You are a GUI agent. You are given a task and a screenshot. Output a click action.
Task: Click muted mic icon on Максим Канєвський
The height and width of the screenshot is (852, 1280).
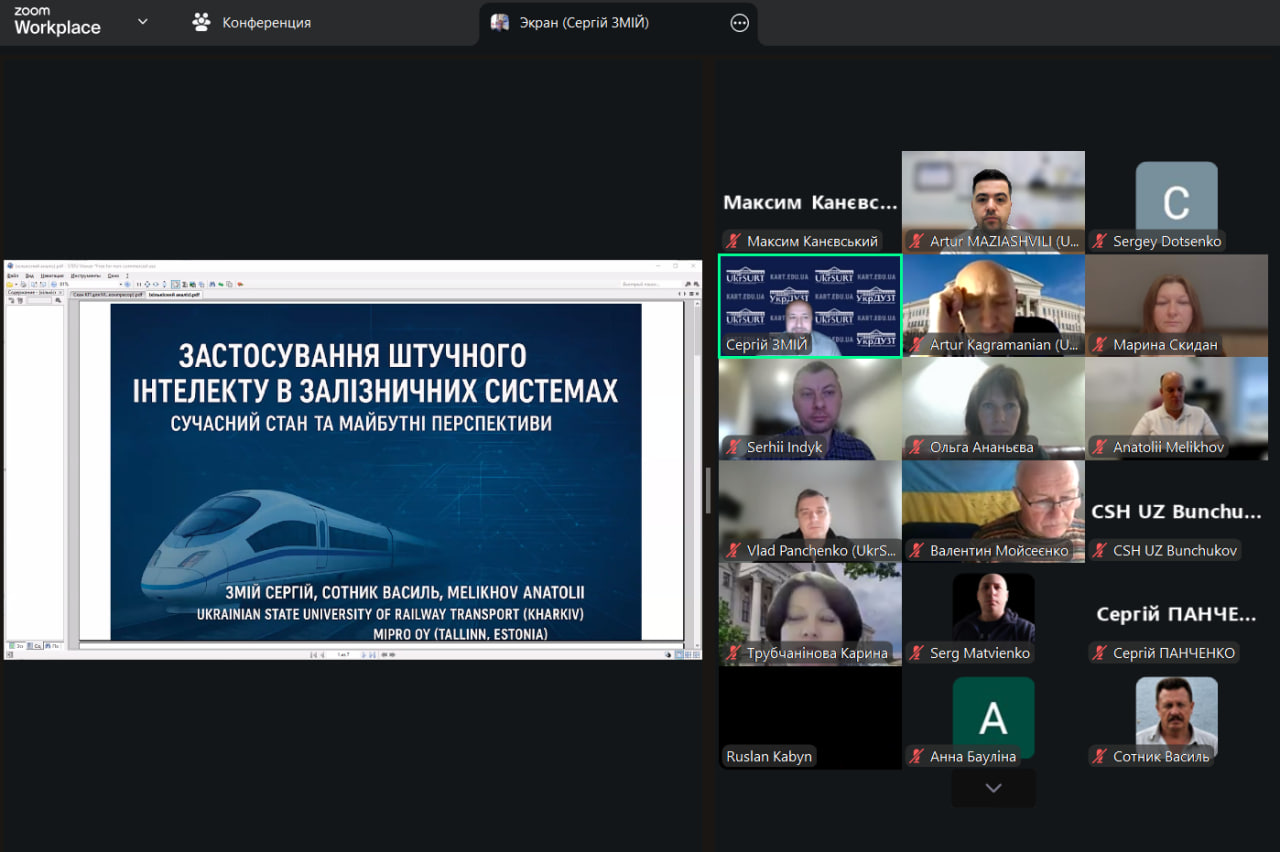[734, 241]
